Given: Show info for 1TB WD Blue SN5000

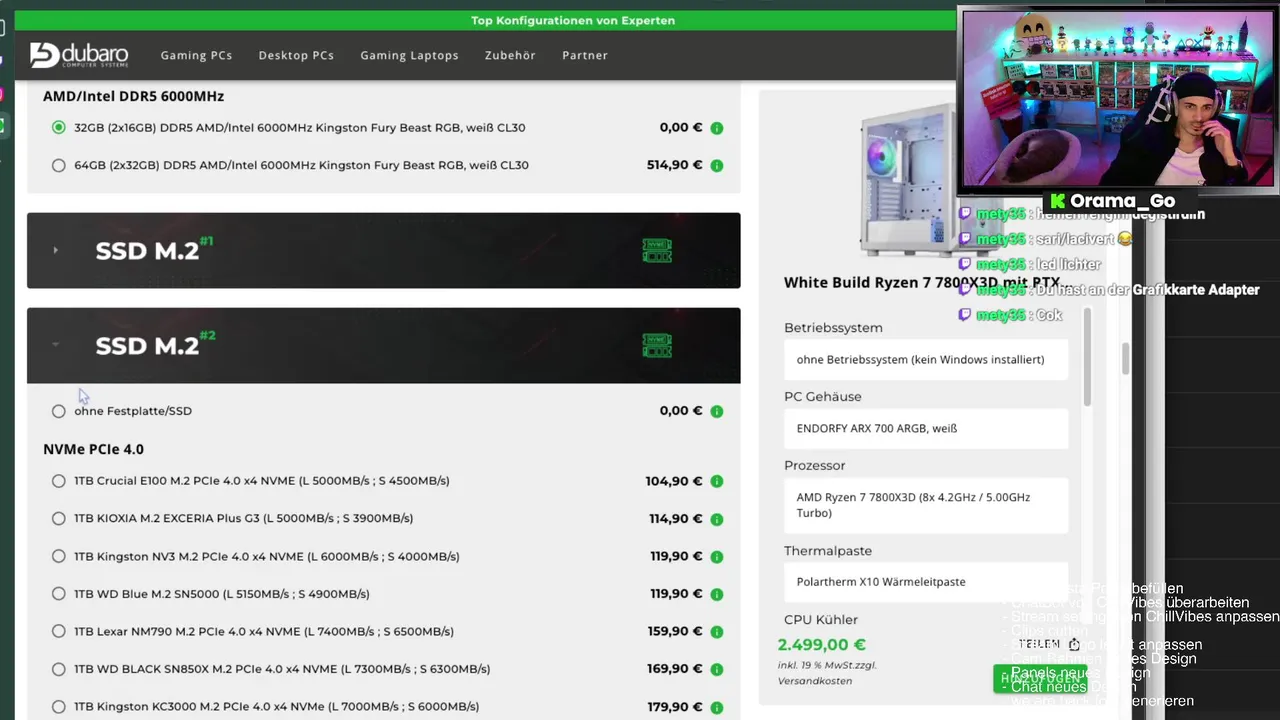Looking at the screenshot, I should (717, 594).
